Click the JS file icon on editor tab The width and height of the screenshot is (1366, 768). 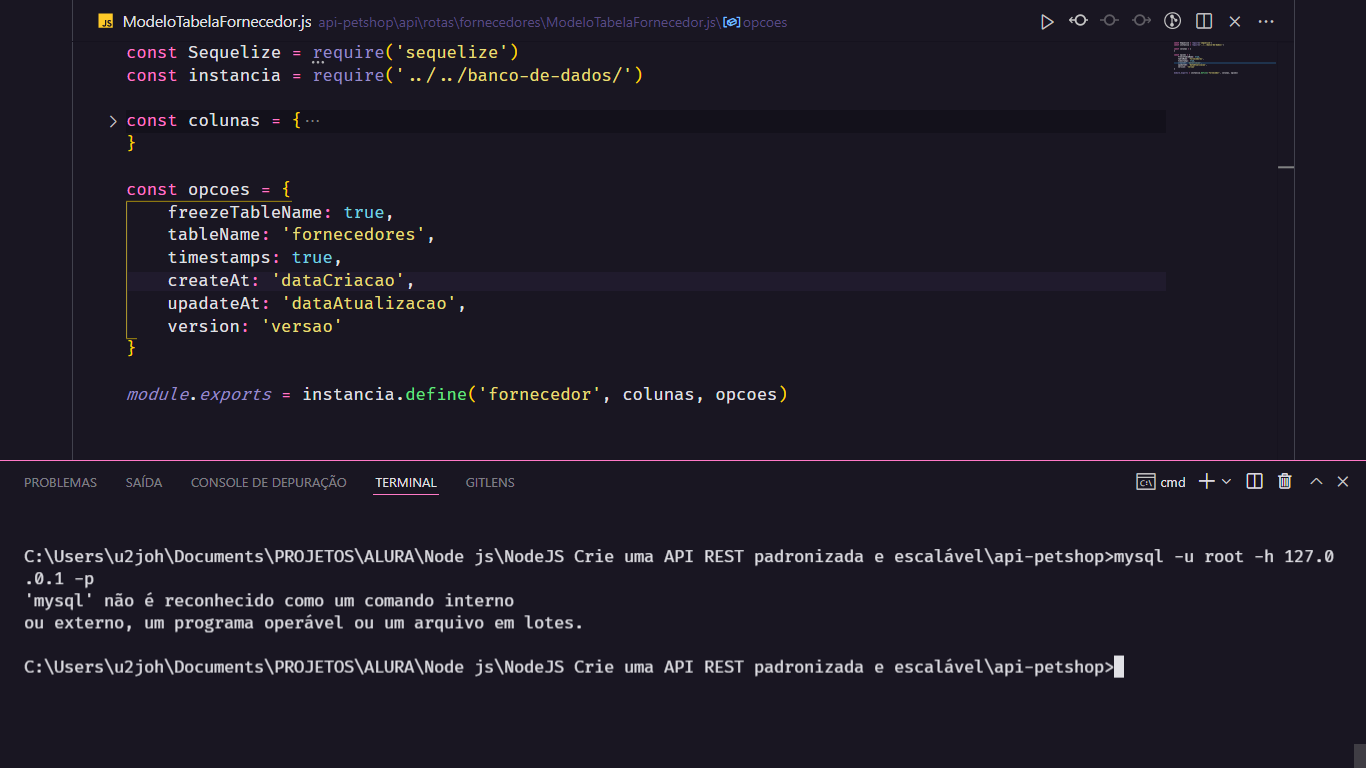106,21
